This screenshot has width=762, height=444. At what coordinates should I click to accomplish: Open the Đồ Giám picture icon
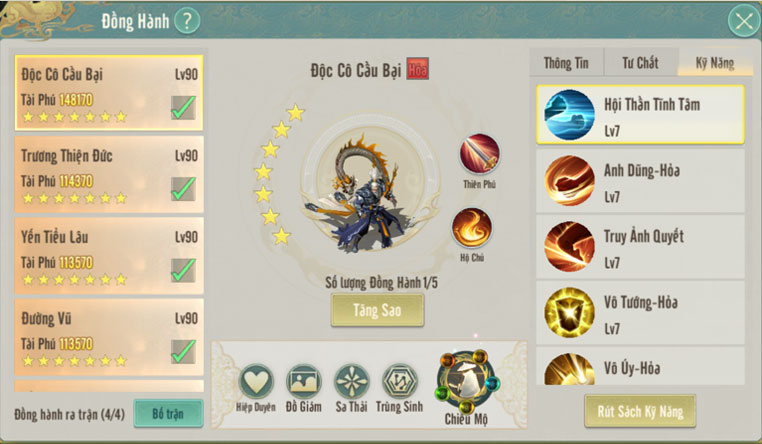304,382
